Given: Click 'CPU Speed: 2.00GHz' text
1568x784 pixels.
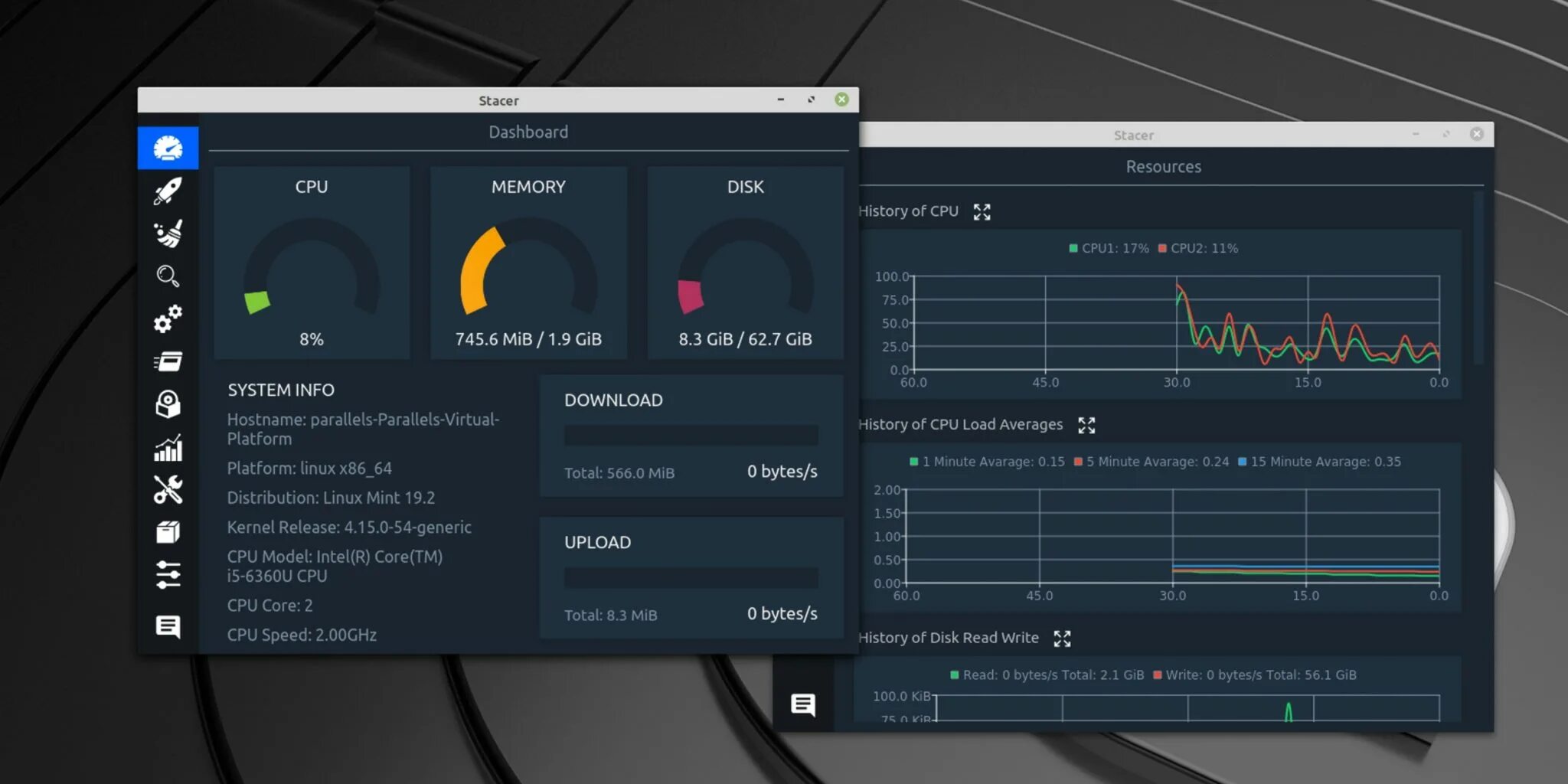Looking at the screenshot, I should (x=302, y=635).
